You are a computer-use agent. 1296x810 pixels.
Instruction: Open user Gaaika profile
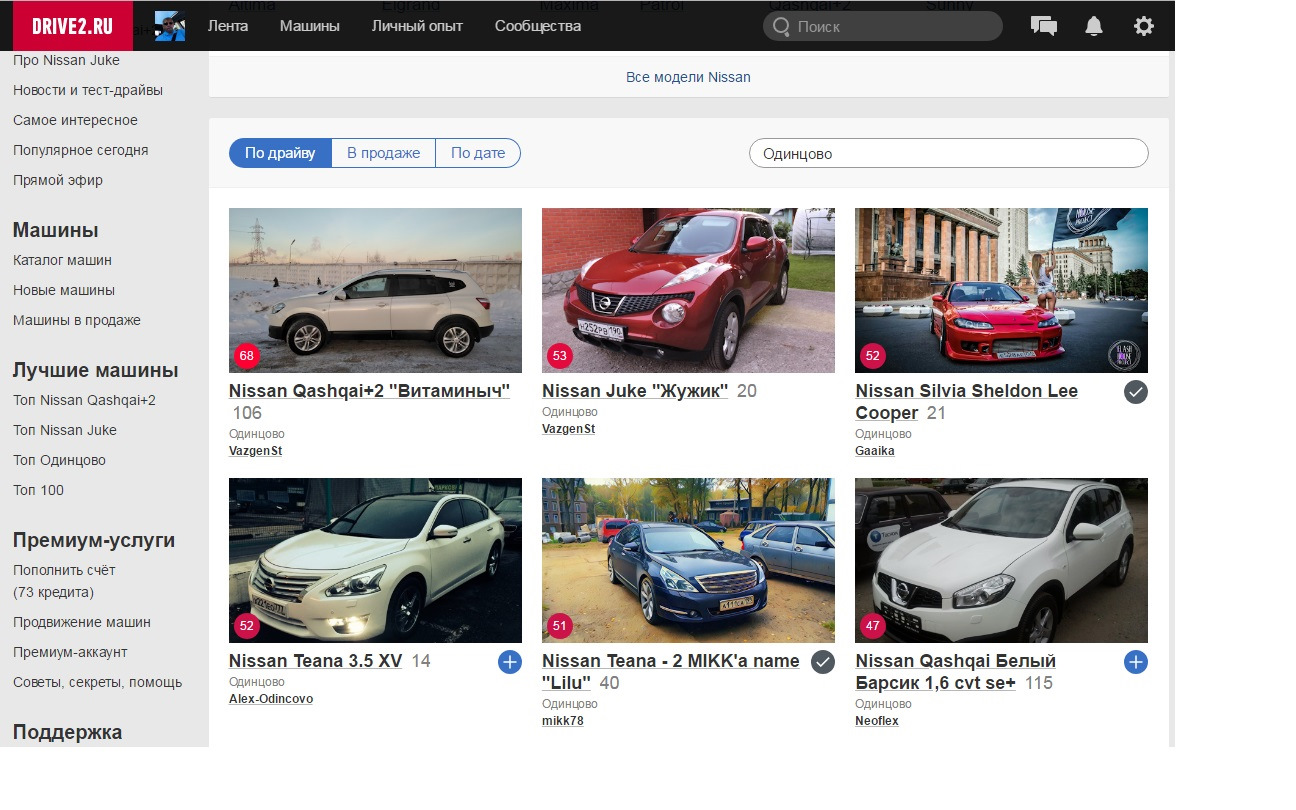click(x=875, y=451)
